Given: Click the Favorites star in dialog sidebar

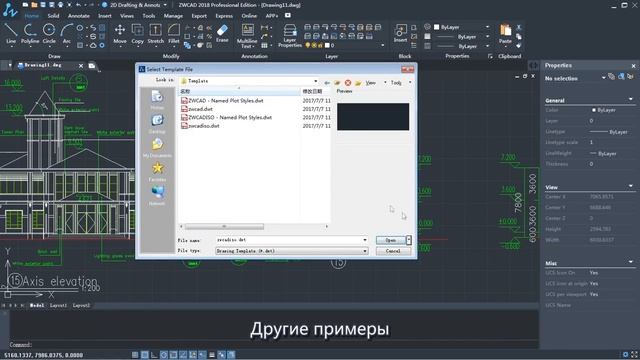Looking at the screenshot, I should (157, 172).
